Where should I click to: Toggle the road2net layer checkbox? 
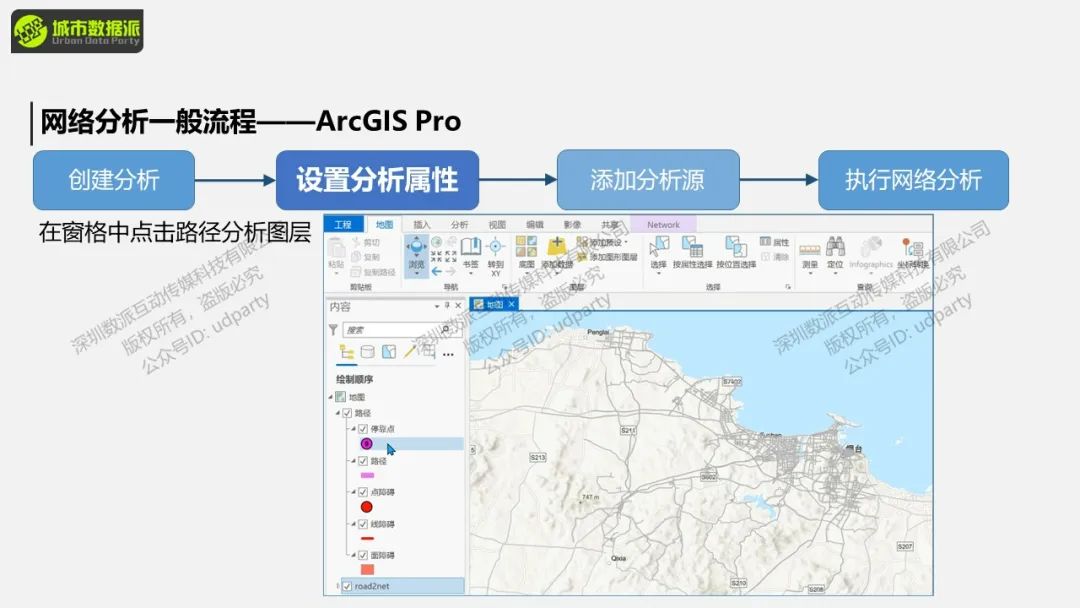(347, 587)
